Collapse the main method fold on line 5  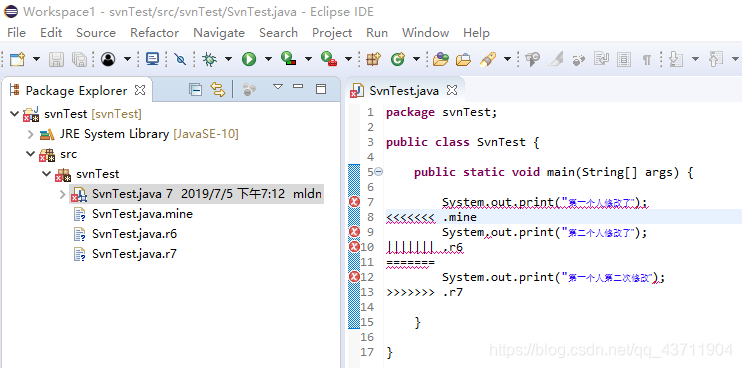tap(379, 172)
